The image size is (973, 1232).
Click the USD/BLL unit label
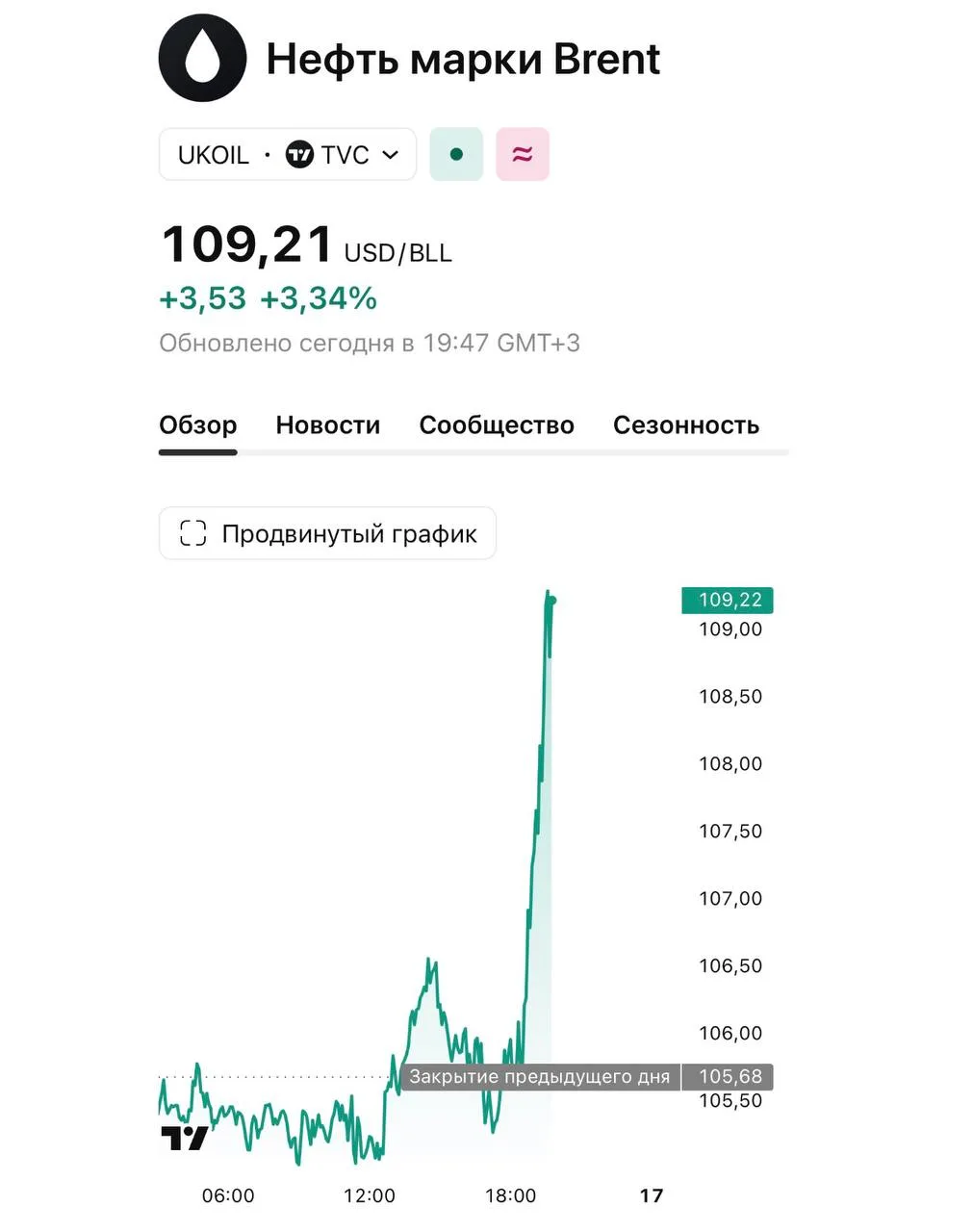click(x=398, y=253)
